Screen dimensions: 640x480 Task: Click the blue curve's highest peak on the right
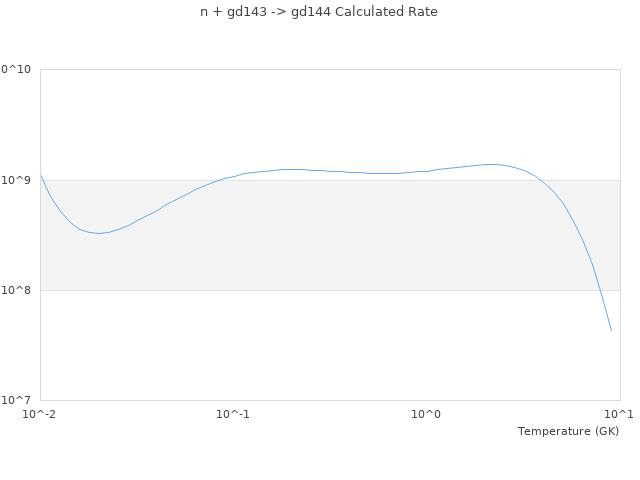pos(490,164)
